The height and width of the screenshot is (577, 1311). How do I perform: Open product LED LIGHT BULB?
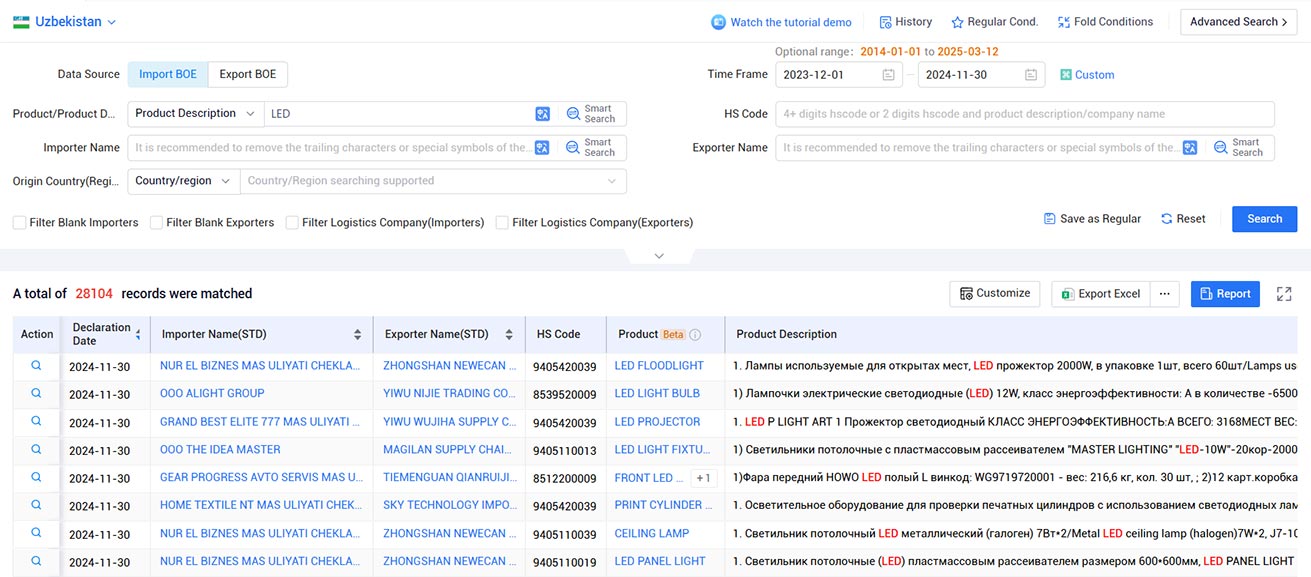coord(657,393)
